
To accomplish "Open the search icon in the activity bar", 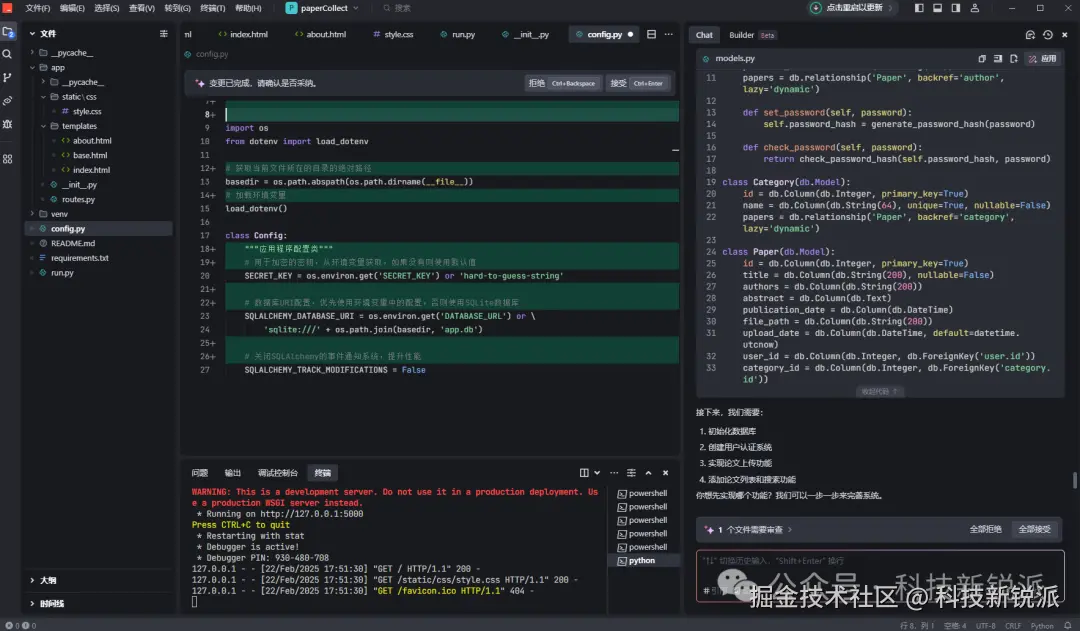I will [8, 54].
